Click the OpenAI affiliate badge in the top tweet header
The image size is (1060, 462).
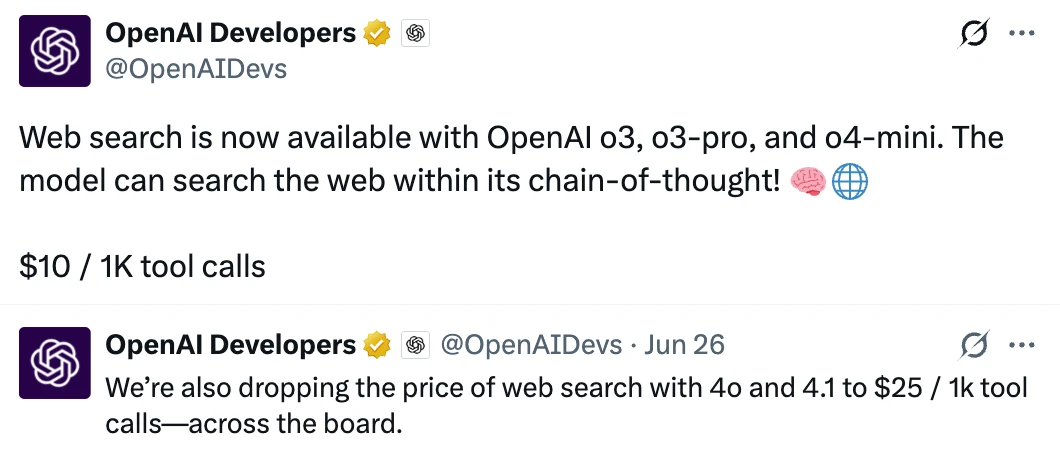(x=416, y=33)
